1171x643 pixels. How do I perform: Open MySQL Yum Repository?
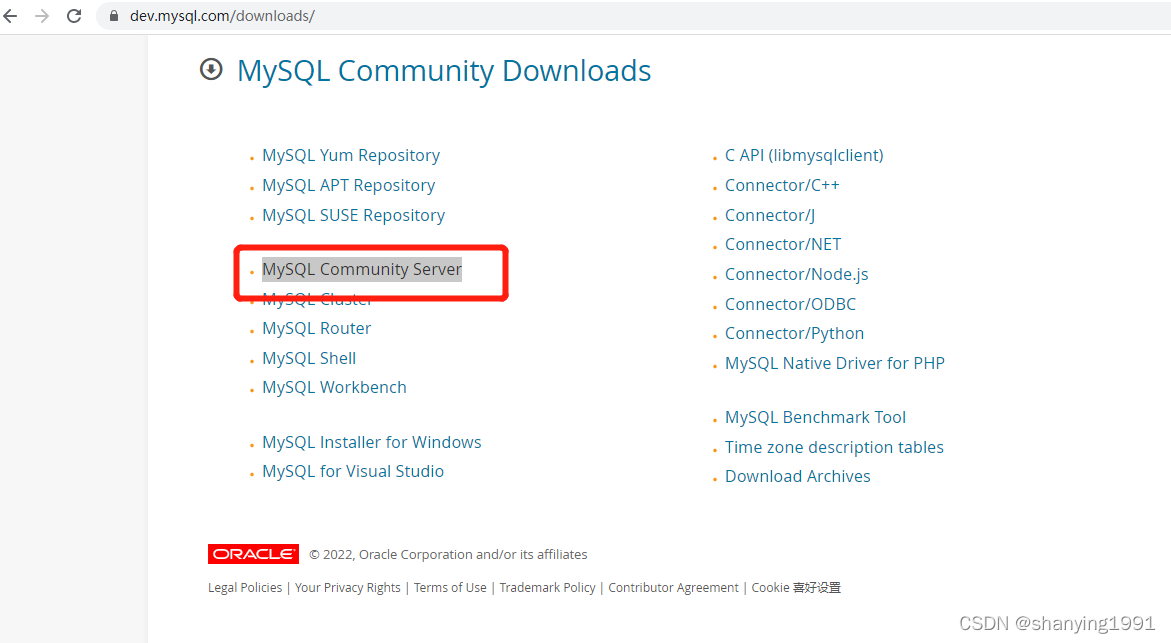click(350, 155)
